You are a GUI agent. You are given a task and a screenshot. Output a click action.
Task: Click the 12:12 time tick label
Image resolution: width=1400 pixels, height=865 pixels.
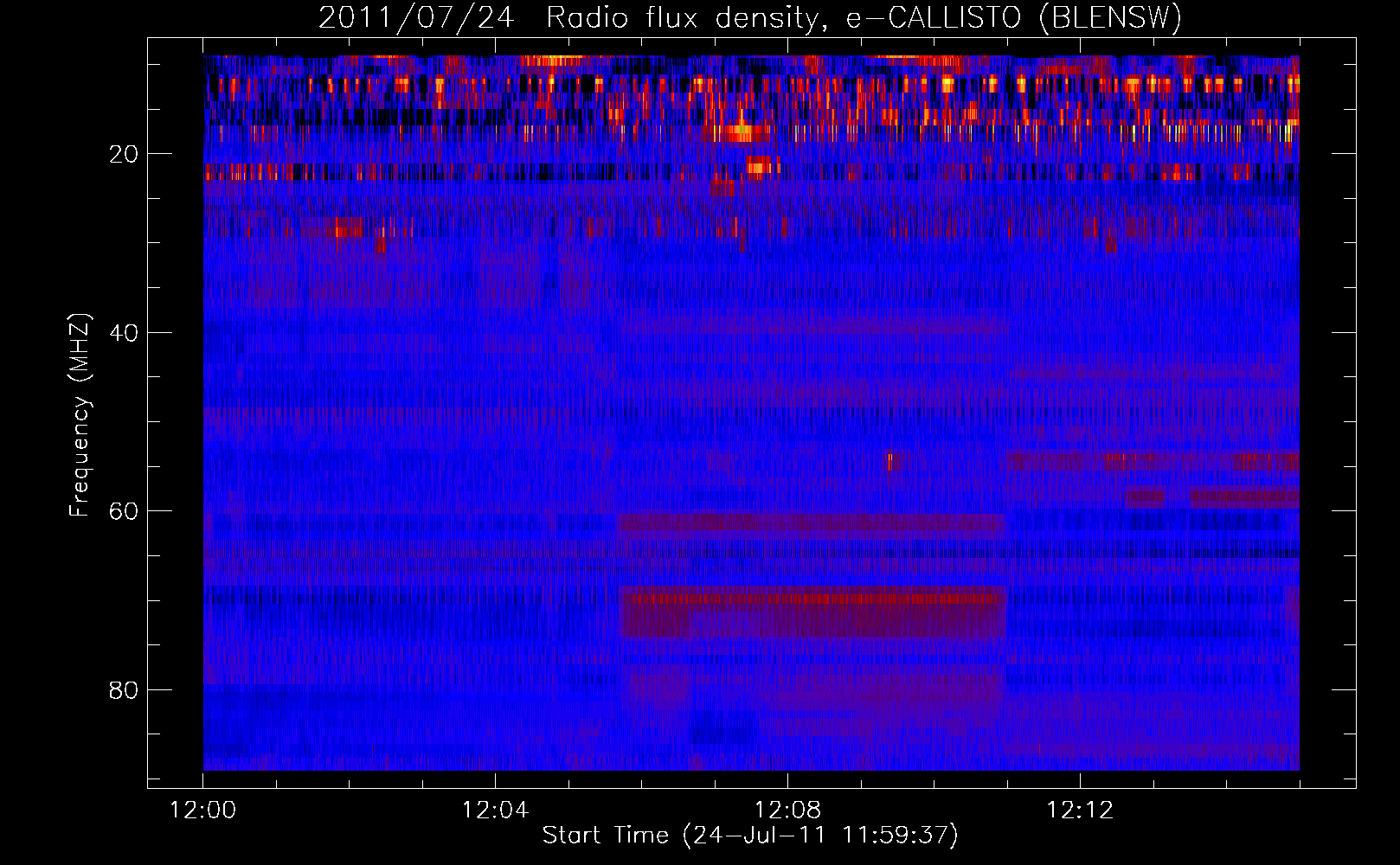pyautogui.click(x=1080, y=811)
